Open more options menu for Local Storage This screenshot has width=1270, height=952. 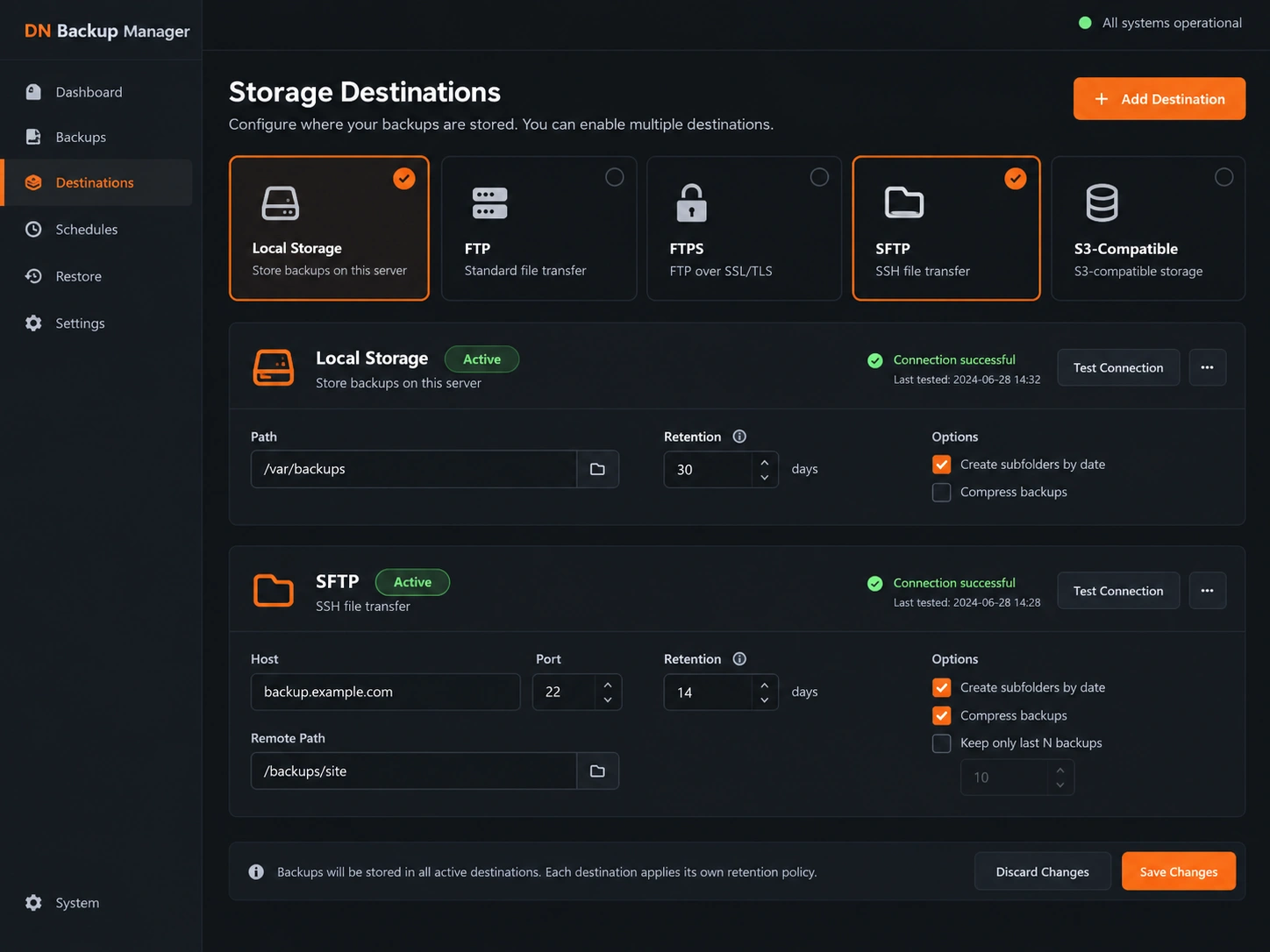point(1208,367)
